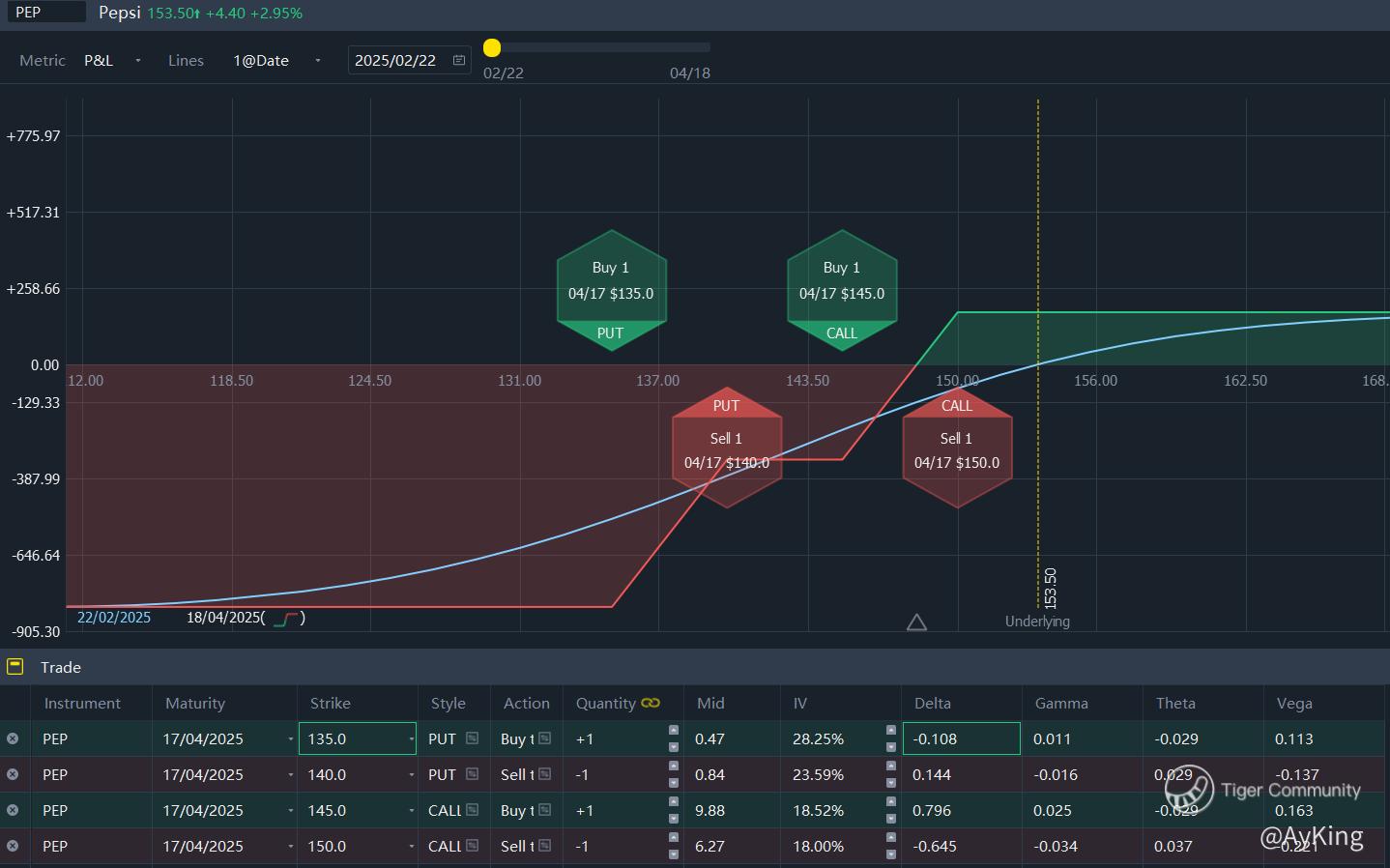
Task: Click the Buy 1 $135.0 PUT hexagon
Action: click(x=611, y=290)
